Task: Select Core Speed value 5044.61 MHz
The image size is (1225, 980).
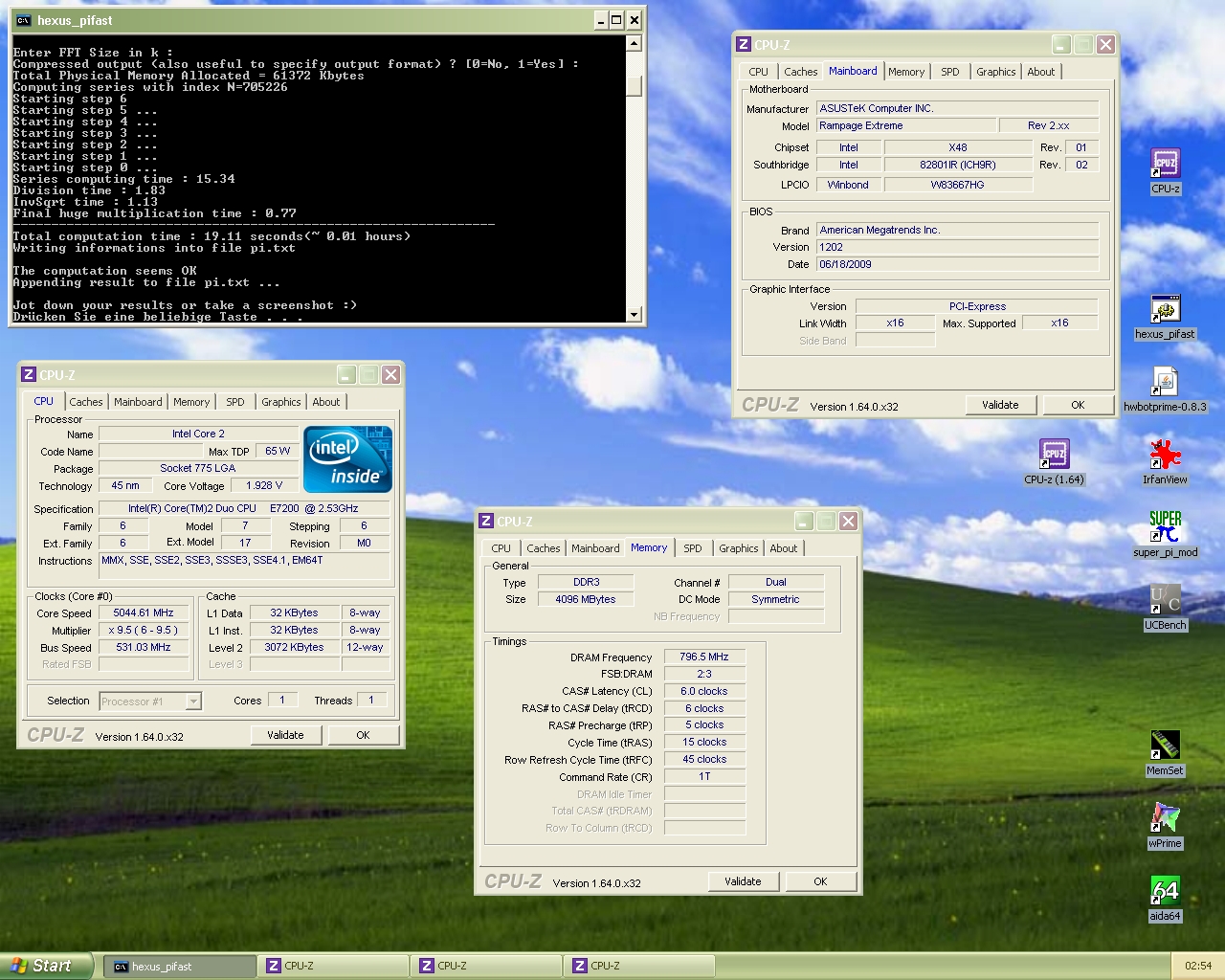Action: 144,613
